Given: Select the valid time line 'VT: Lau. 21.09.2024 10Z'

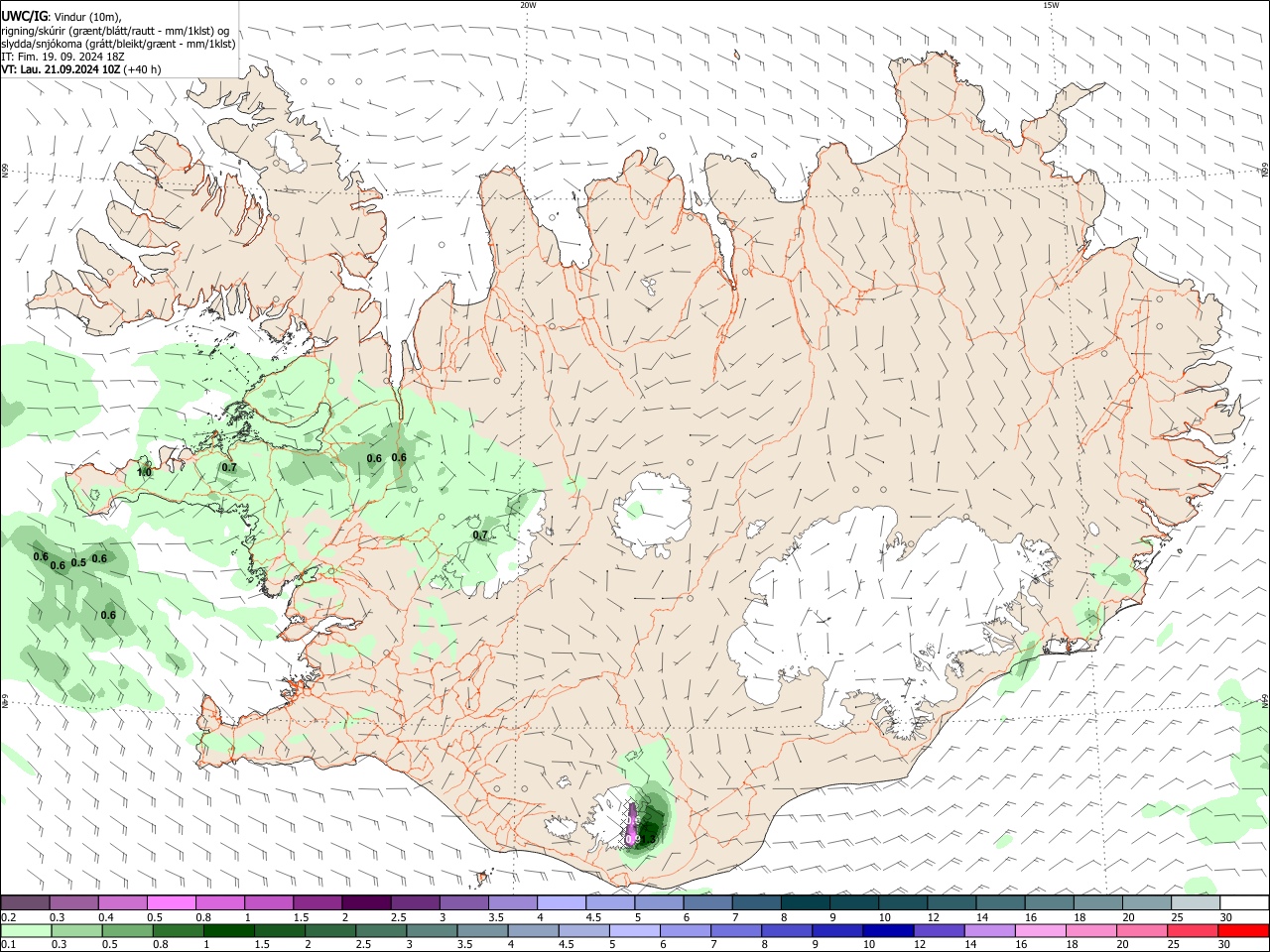Looking at the screenshot, I should coord(62,69).
